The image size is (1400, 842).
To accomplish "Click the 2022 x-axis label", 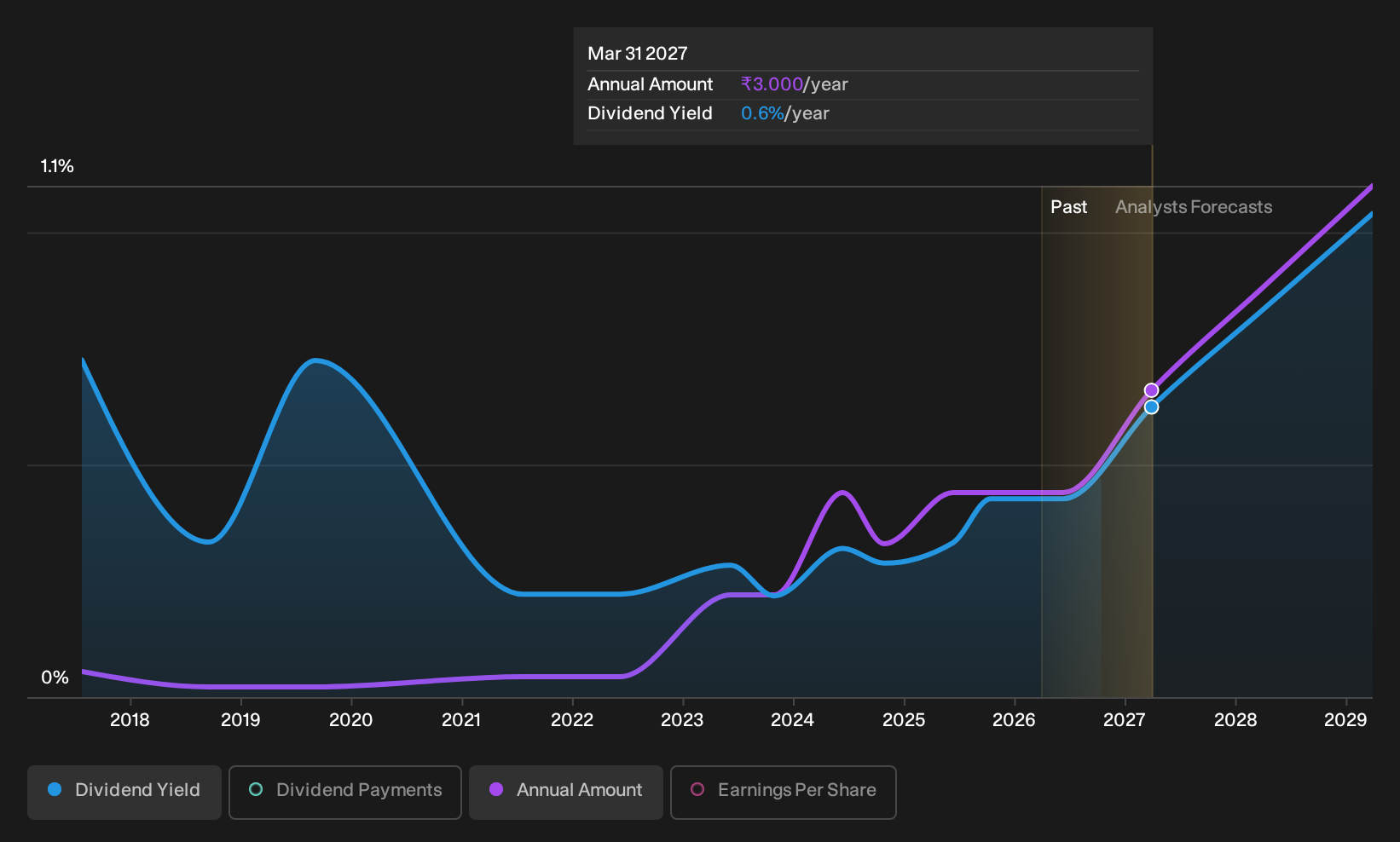I will click(x=571, y=720).
